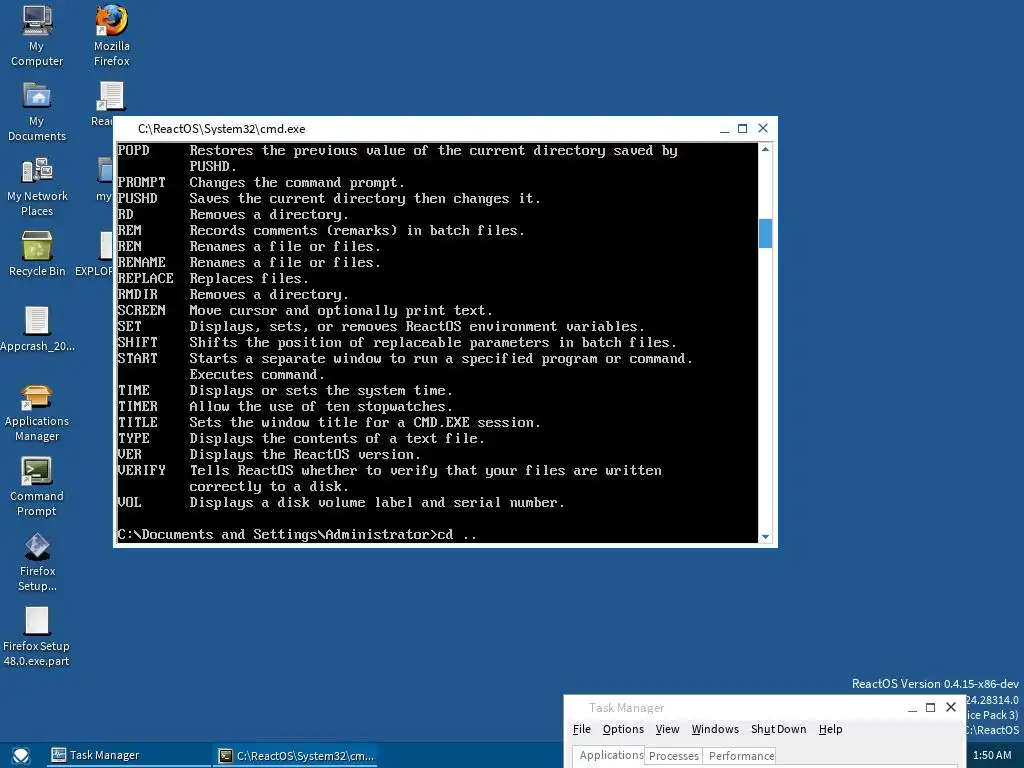Minimize the Task Manager window
The width and height of the screenshot is (1024, 768).
click(x=912, y=708)
